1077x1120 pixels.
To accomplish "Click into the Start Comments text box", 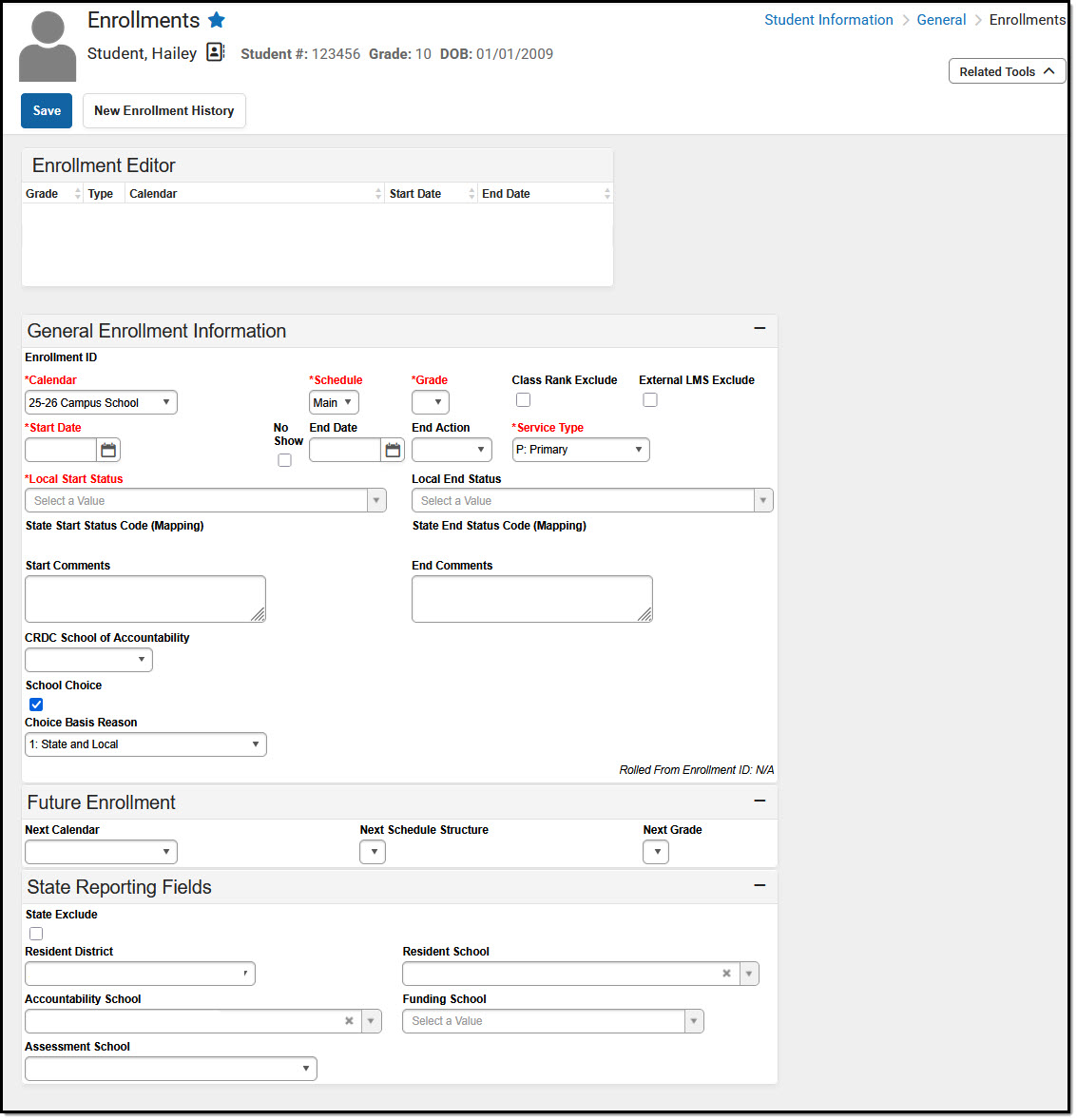I will coord(144,599).
